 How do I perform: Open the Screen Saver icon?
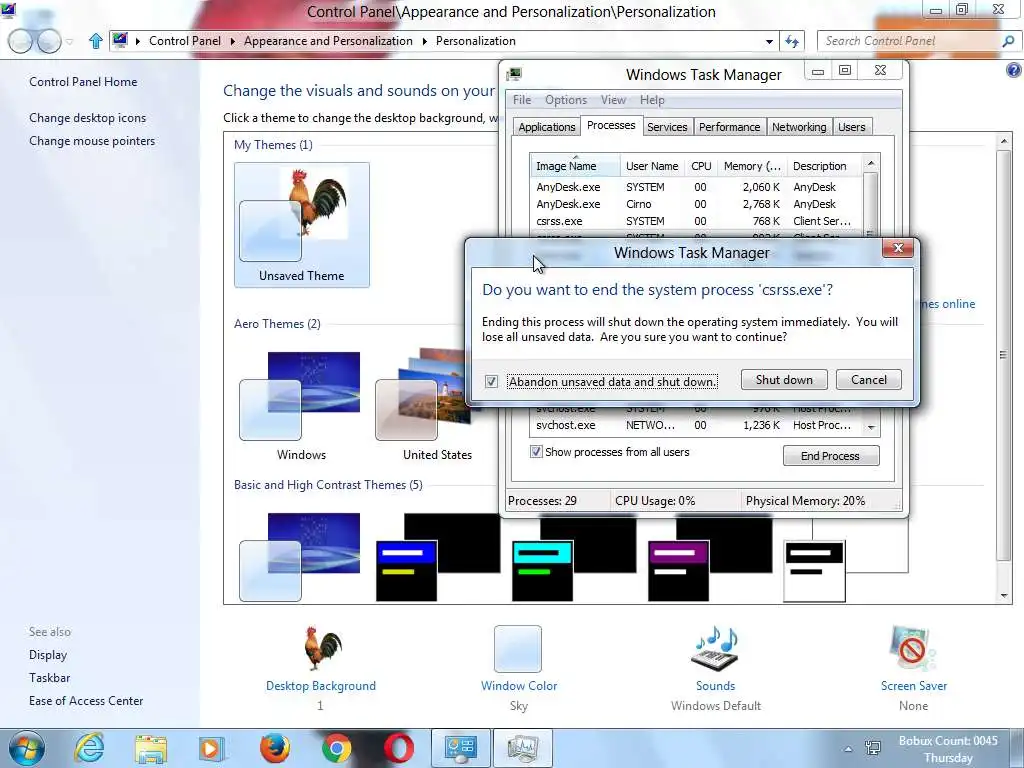click(912, 648)
